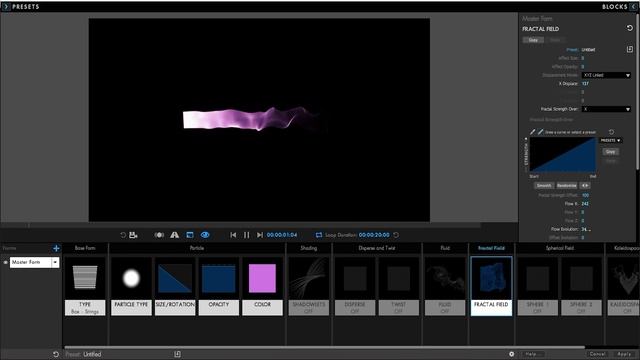Edit the X Displace value
This screenshot has width=640, height=360.
coord(585,84)
